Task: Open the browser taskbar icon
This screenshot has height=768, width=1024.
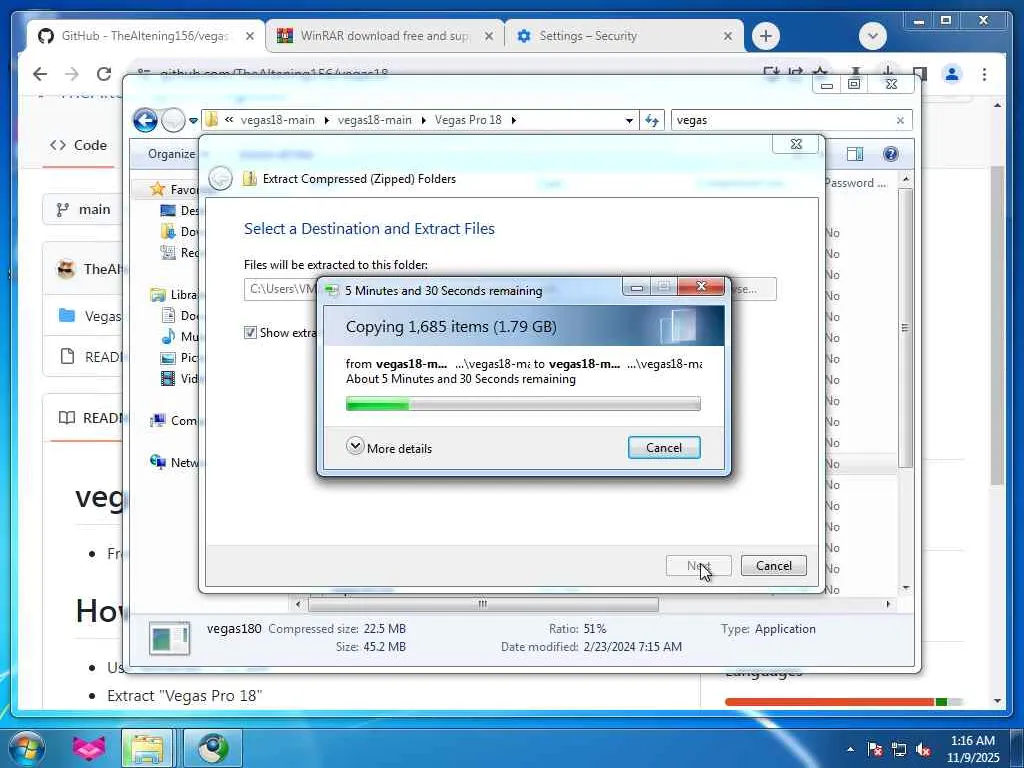Action: [x=213, y=748]
